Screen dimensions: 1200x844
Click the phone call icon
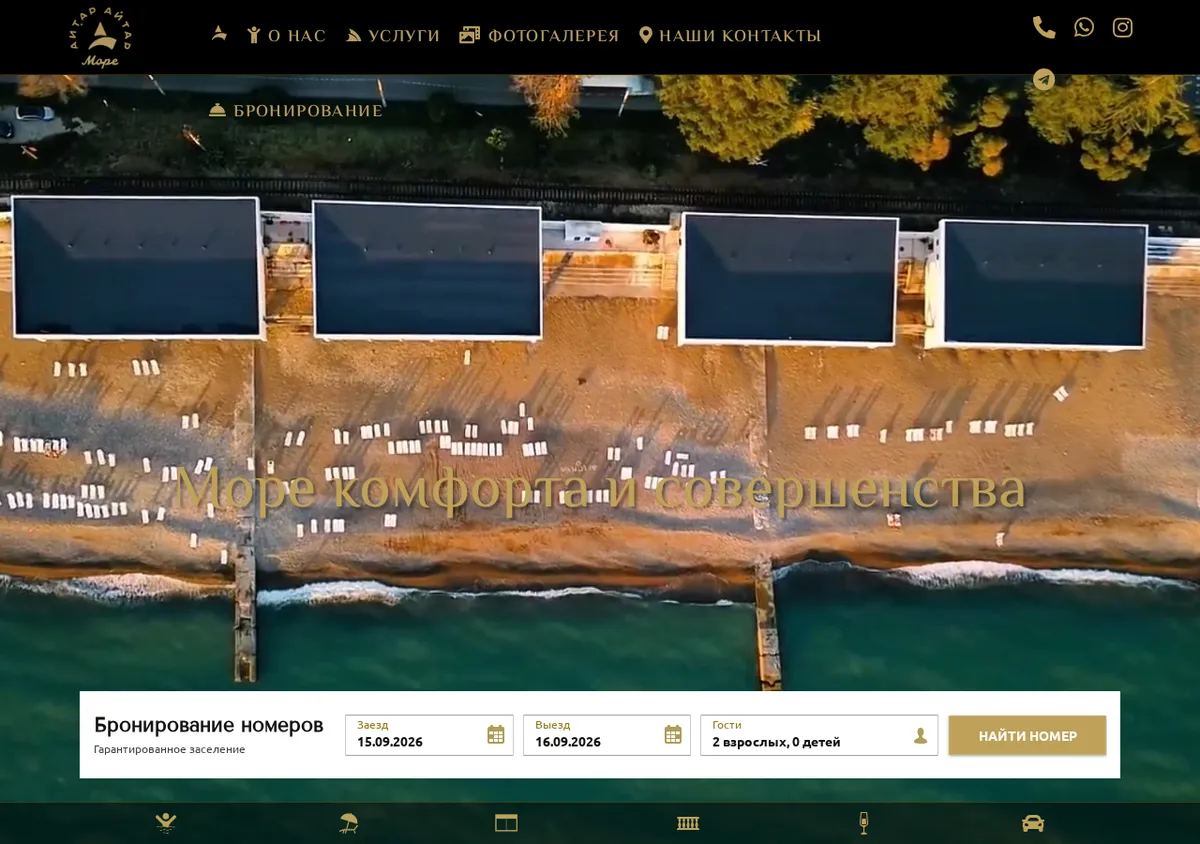(x=1044, y=28)
